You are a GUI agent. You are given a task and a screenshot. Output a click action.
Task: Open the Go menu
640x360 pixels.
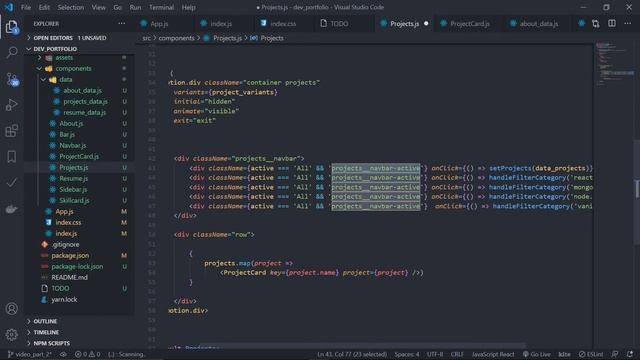[x=118, y=7]
